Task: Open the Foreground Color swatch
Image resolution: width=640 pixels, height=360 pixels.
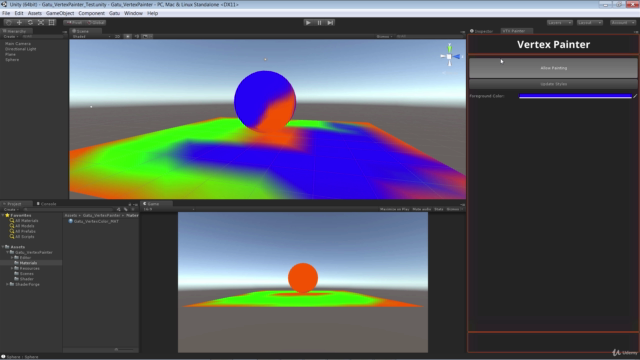Action: (575, 96)
